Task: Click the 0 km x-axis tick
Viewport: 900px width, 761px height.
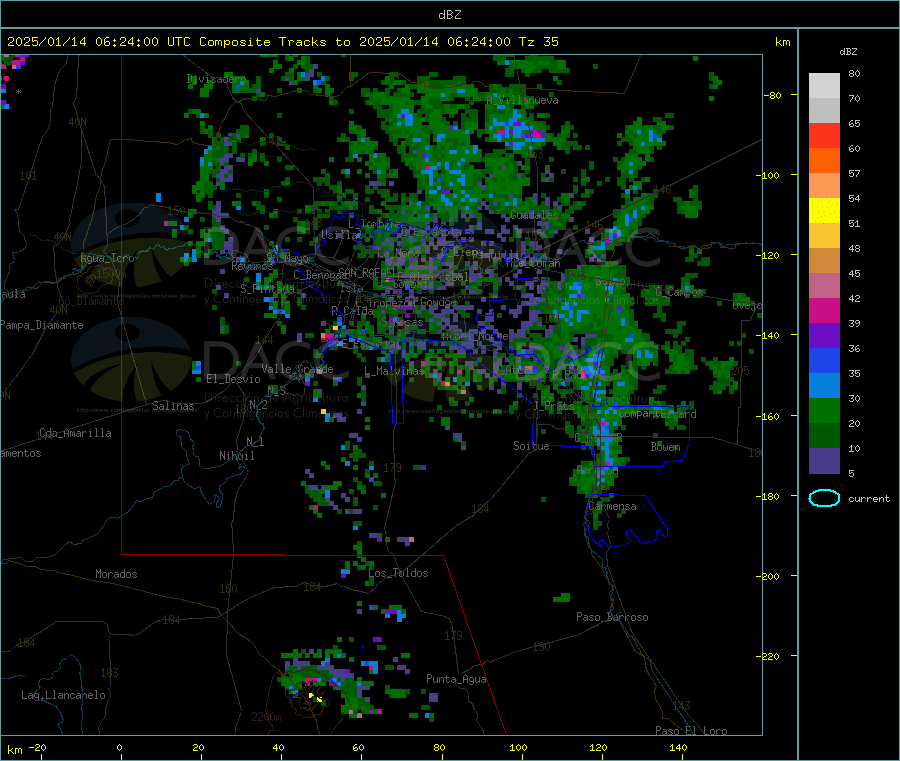Action: click(119, 748)
